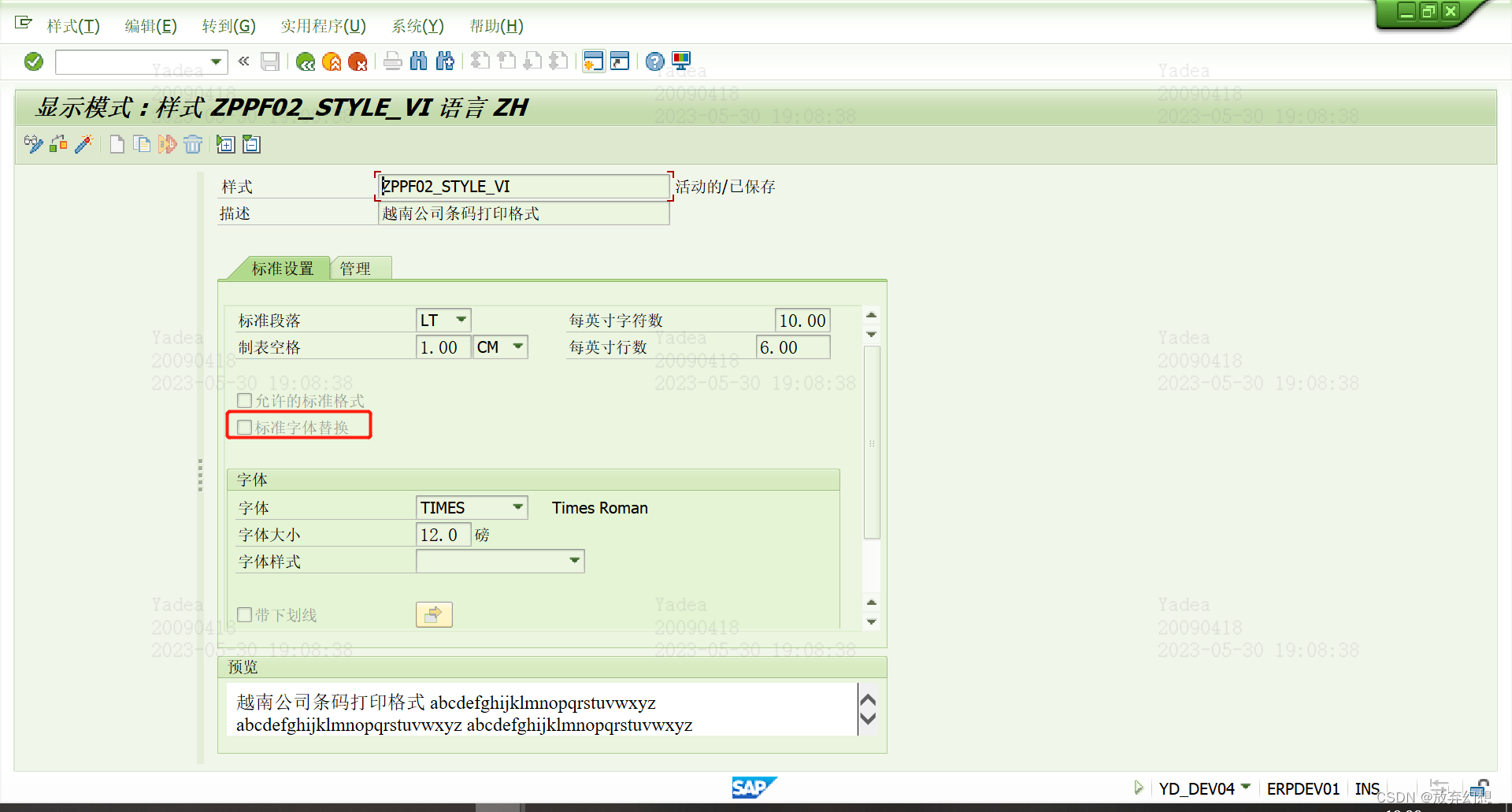
Task: Click the 描述 description field
Action: [x=524, y=213]
